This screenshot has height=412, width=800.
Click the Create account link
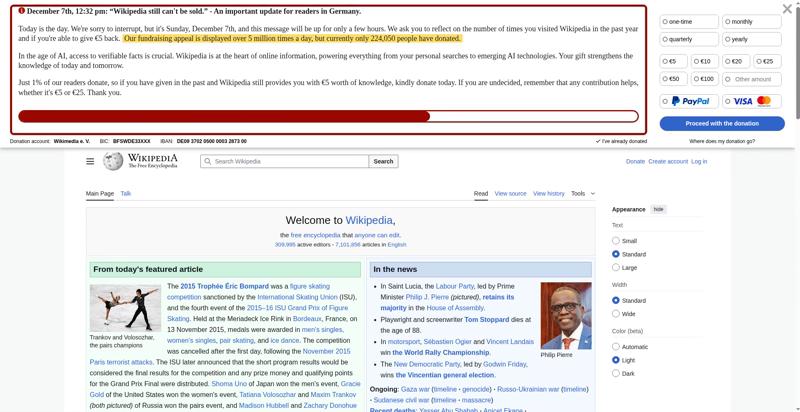point(667,161)
